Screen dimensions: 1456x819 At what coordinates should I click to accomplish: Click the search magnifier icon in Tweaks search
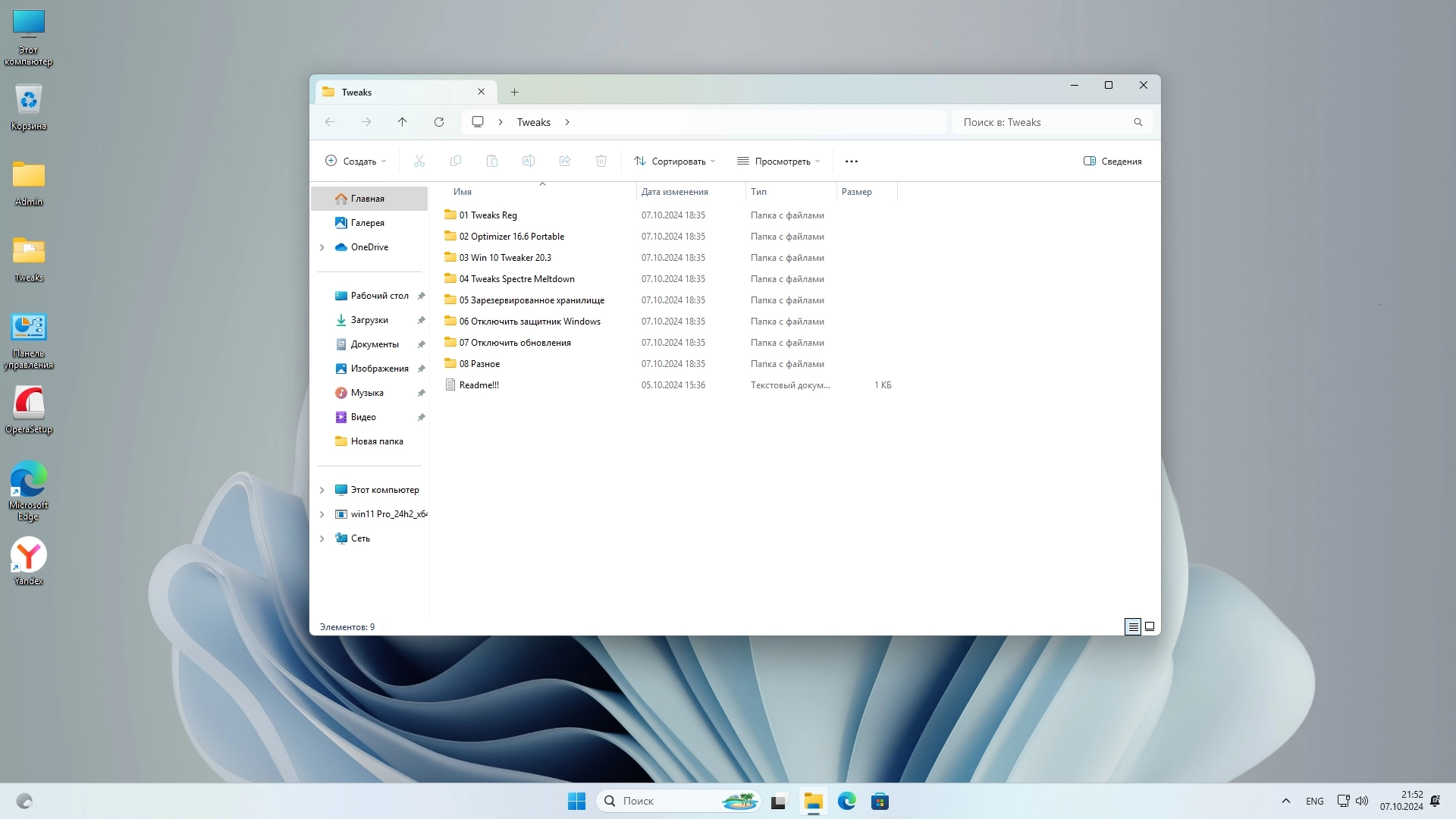pos(1137,122)
